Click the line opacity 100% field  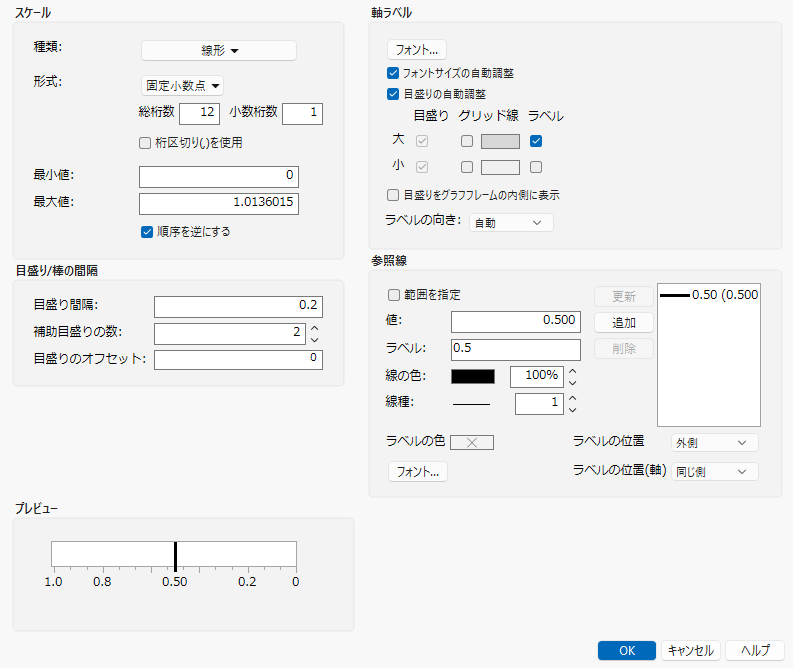click(537, 376)
